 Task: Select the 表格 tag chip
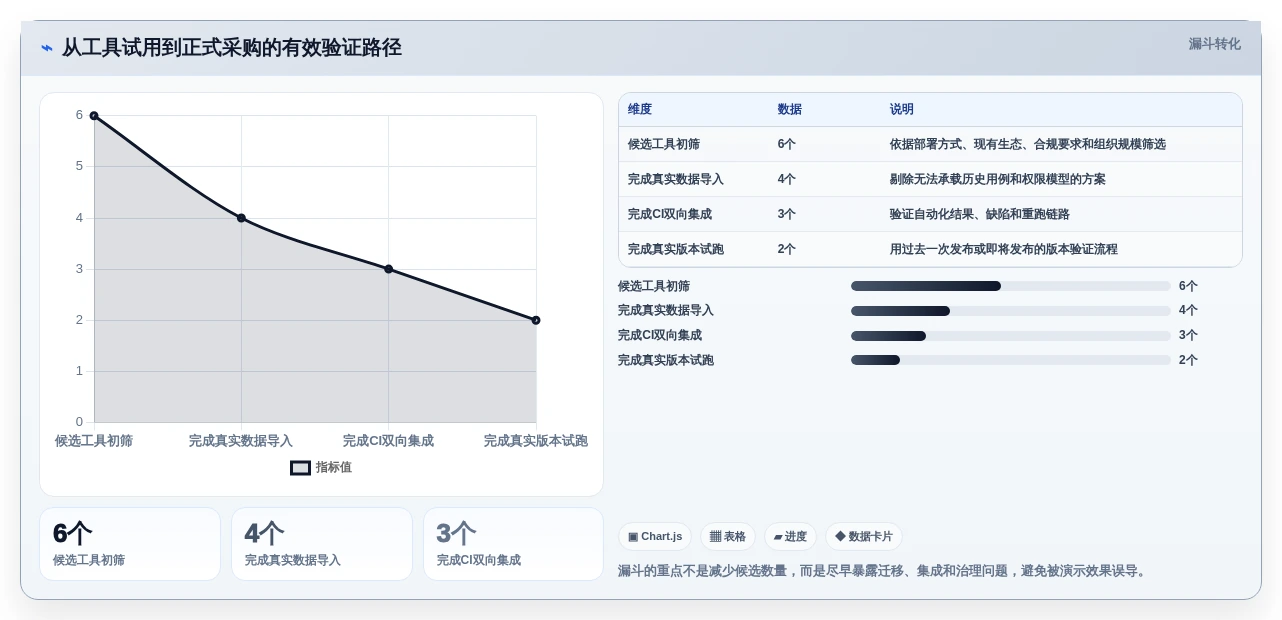point(728,537)
